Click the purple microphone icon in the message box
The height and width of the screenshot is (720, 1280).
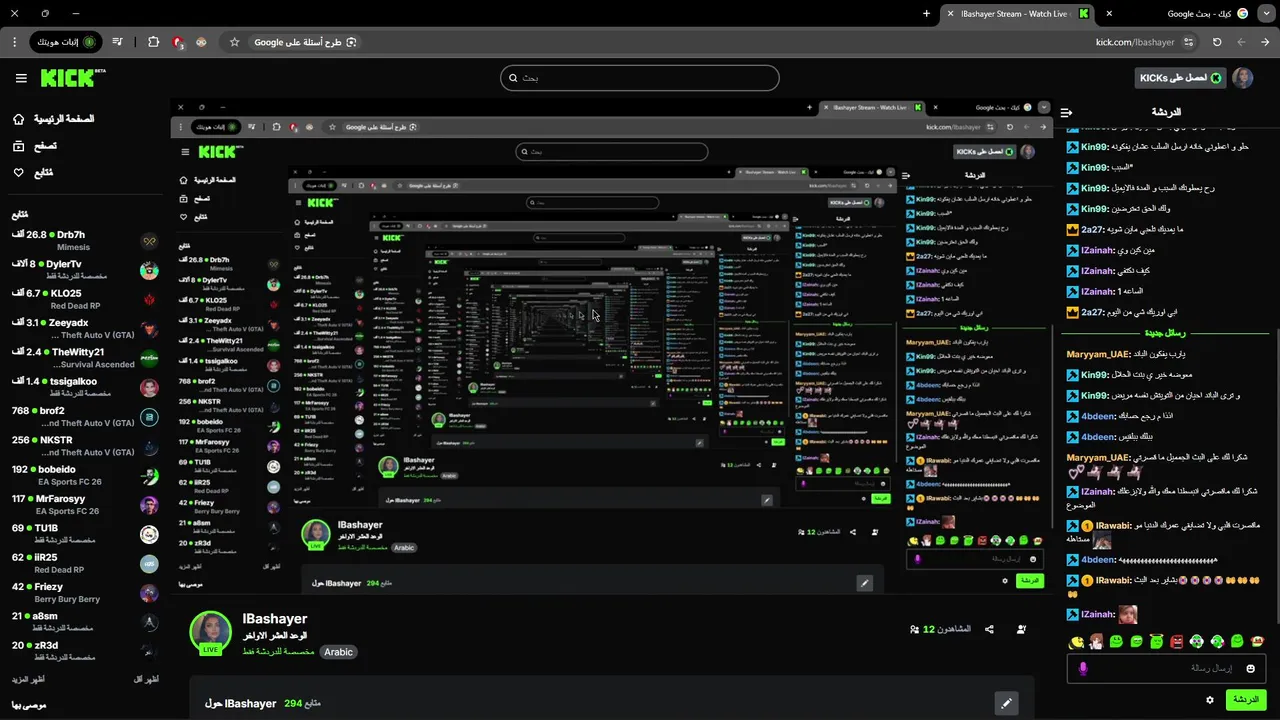point(1082,668)
